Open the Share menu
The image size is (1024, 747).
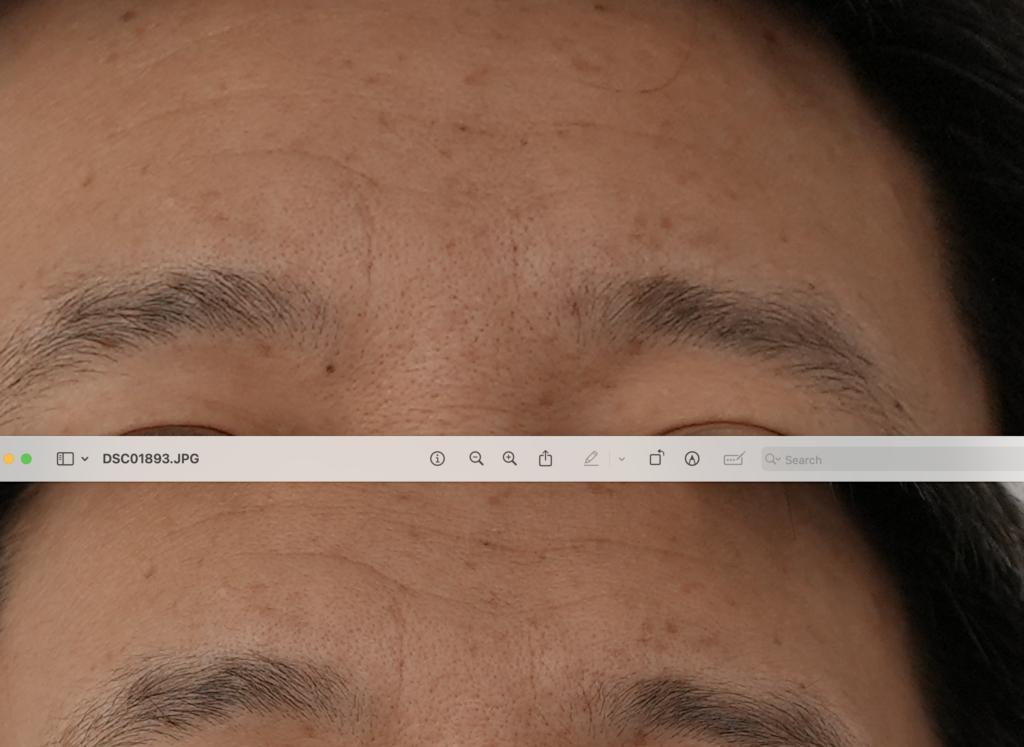(x=545, y=459)
